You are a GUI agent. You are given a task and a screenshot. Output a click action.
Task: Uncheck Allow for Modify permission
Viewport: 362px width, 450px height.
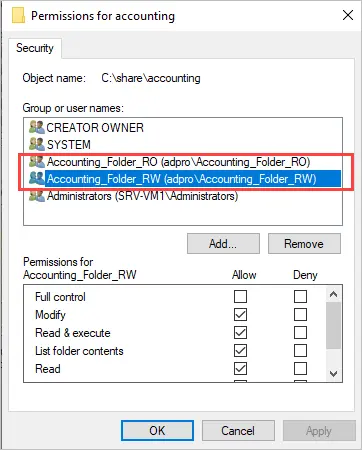240,314
